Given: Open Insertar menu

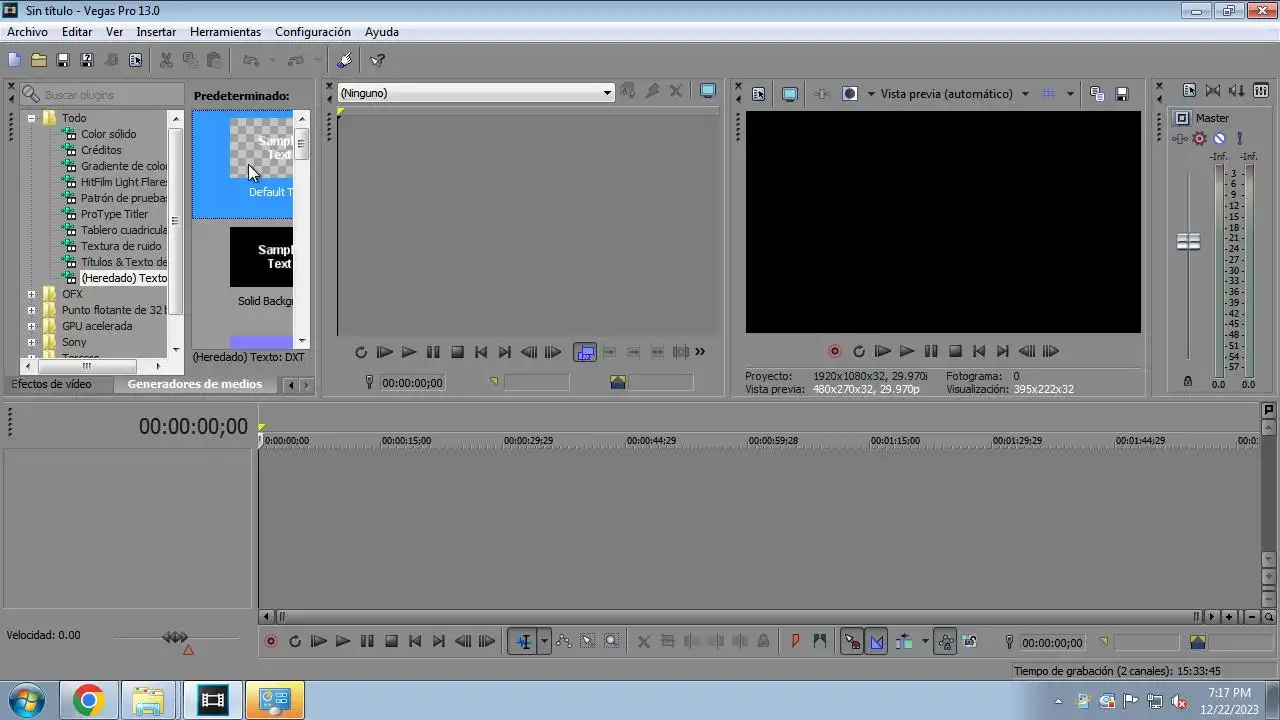Looking at the screenshot, I should tap(156, 32).
